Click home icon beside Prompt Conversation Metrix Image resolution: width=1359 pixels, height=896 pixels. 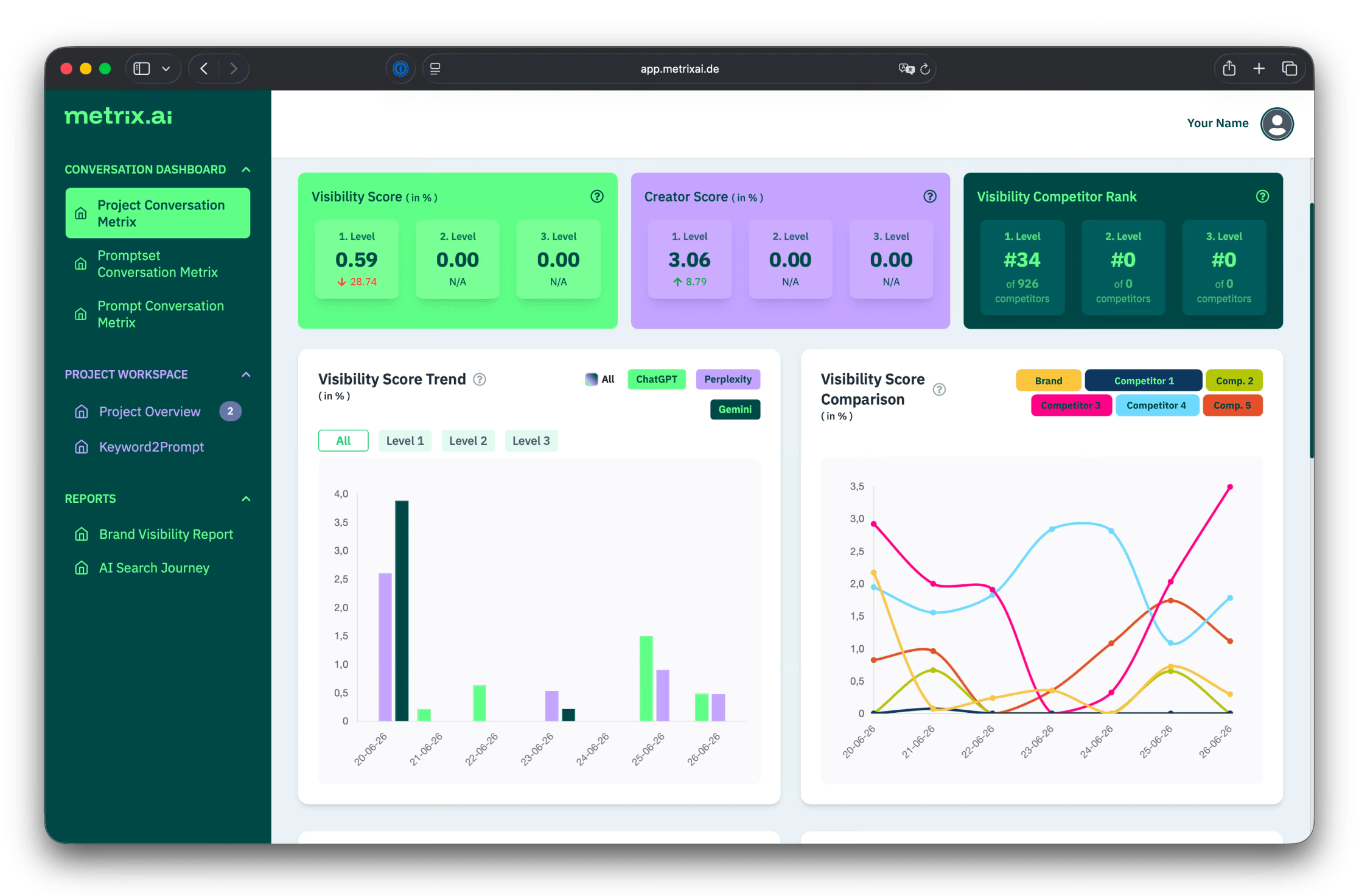click(80, 314)
